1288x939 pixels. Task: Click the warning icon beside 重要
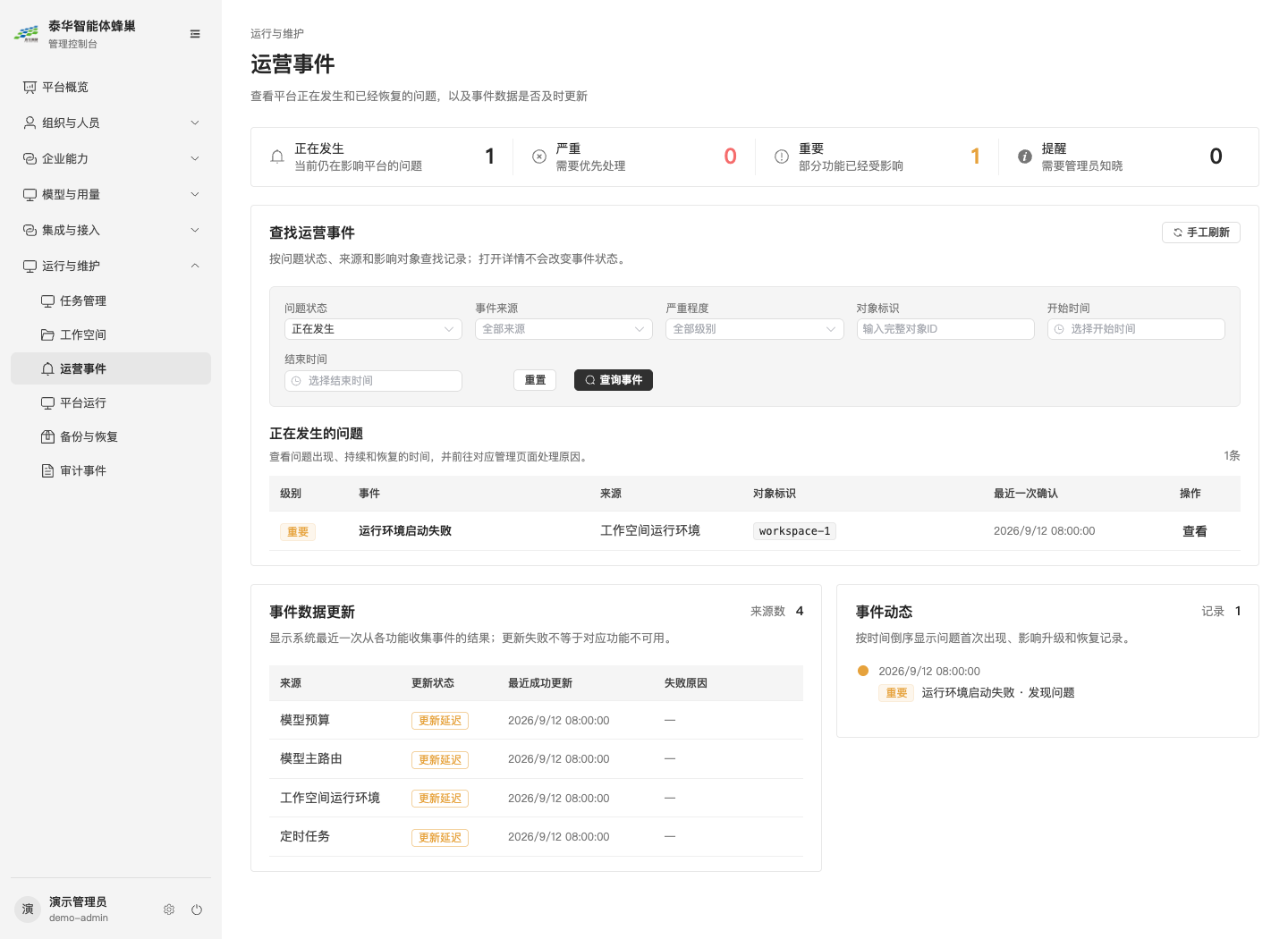(x=782, y=156)
